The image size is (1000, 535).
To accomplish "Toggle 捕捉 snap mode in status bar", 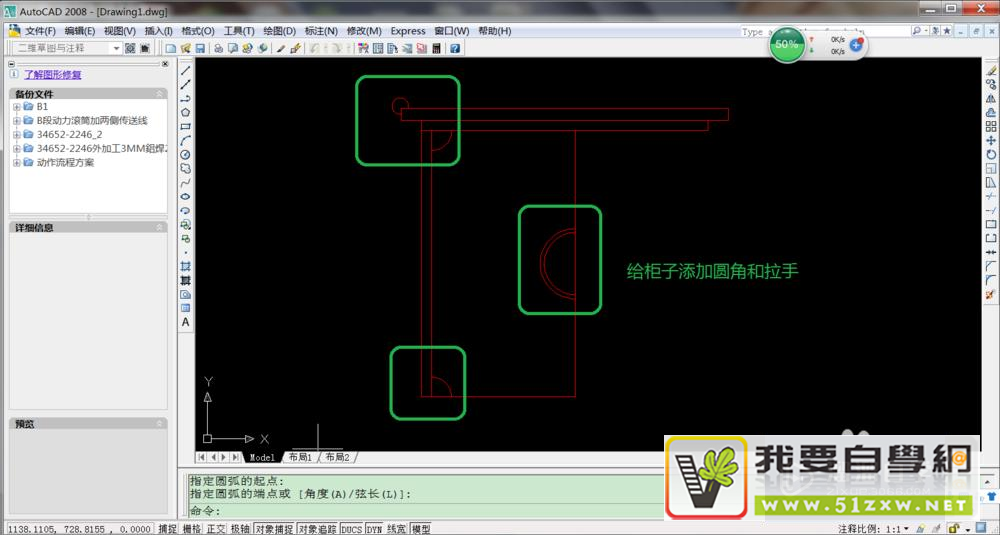I will (x=168, y=529).
